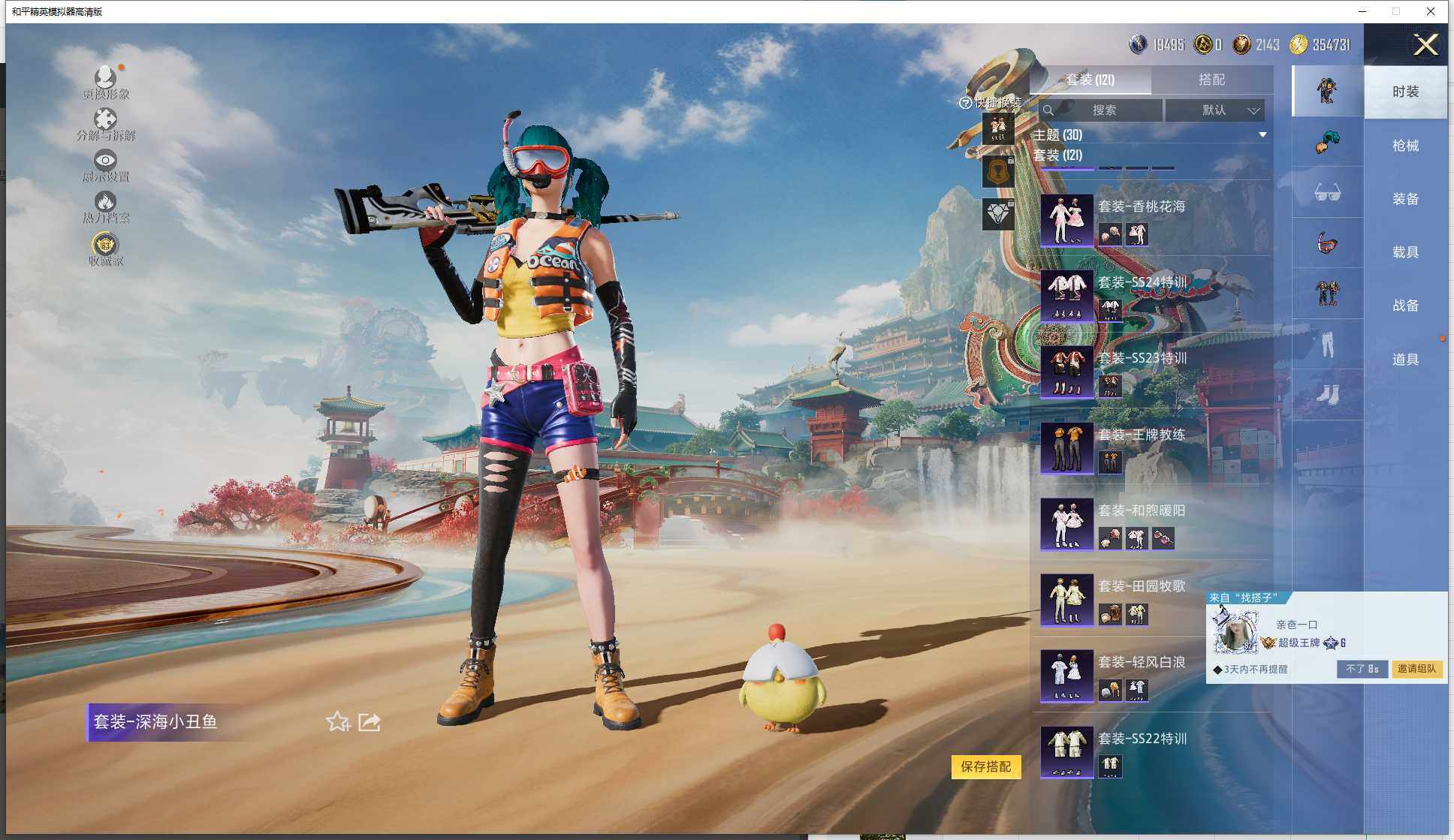Select the pants category icon
Viewport: 1454px width, 840px height.
pyautogui.click(x=1327, y=345)
